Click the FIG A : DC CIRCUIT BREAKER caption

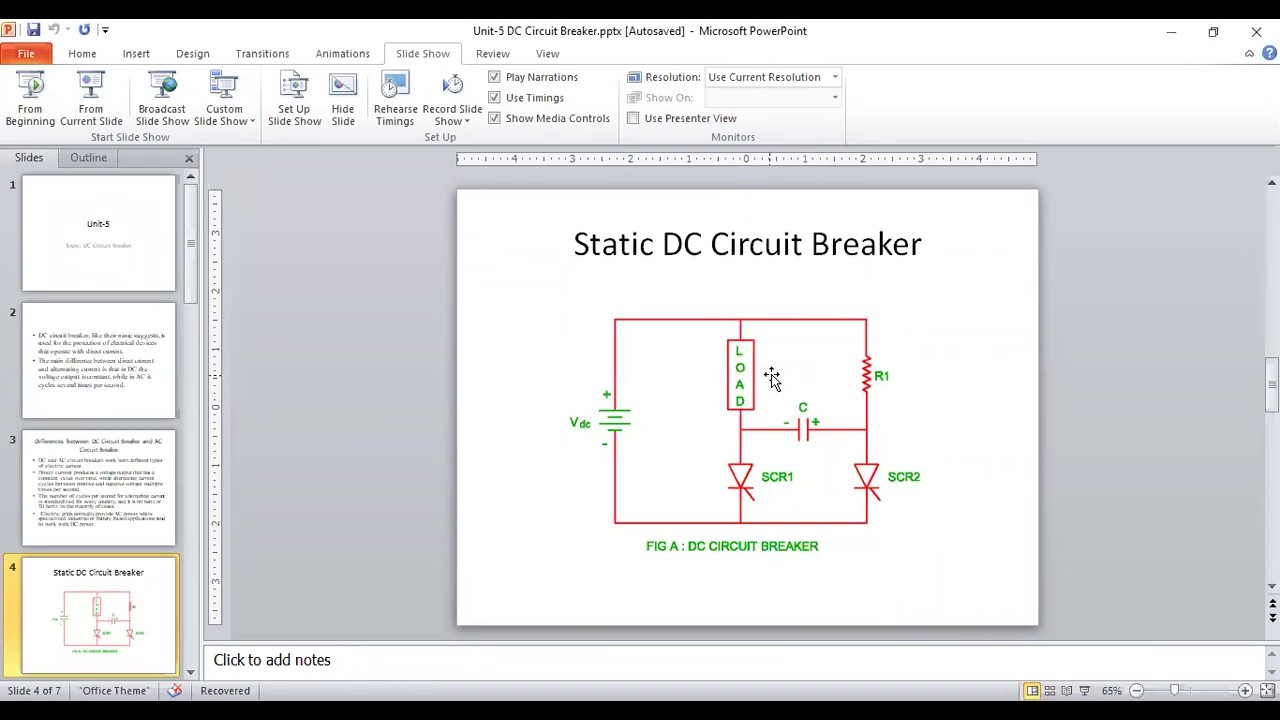732,546
